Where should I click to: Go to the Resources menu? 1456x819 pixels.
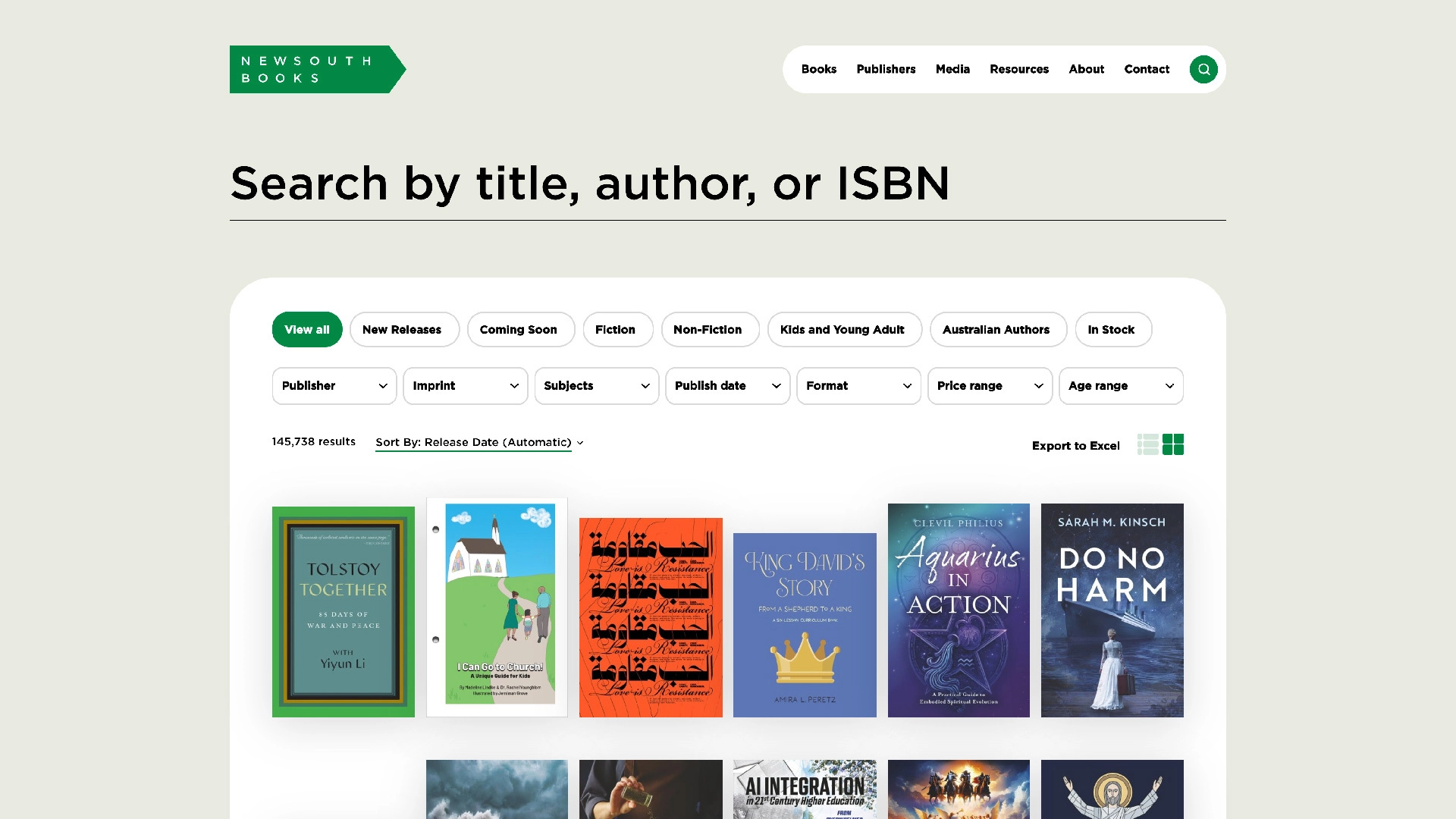pos(1018,69)
